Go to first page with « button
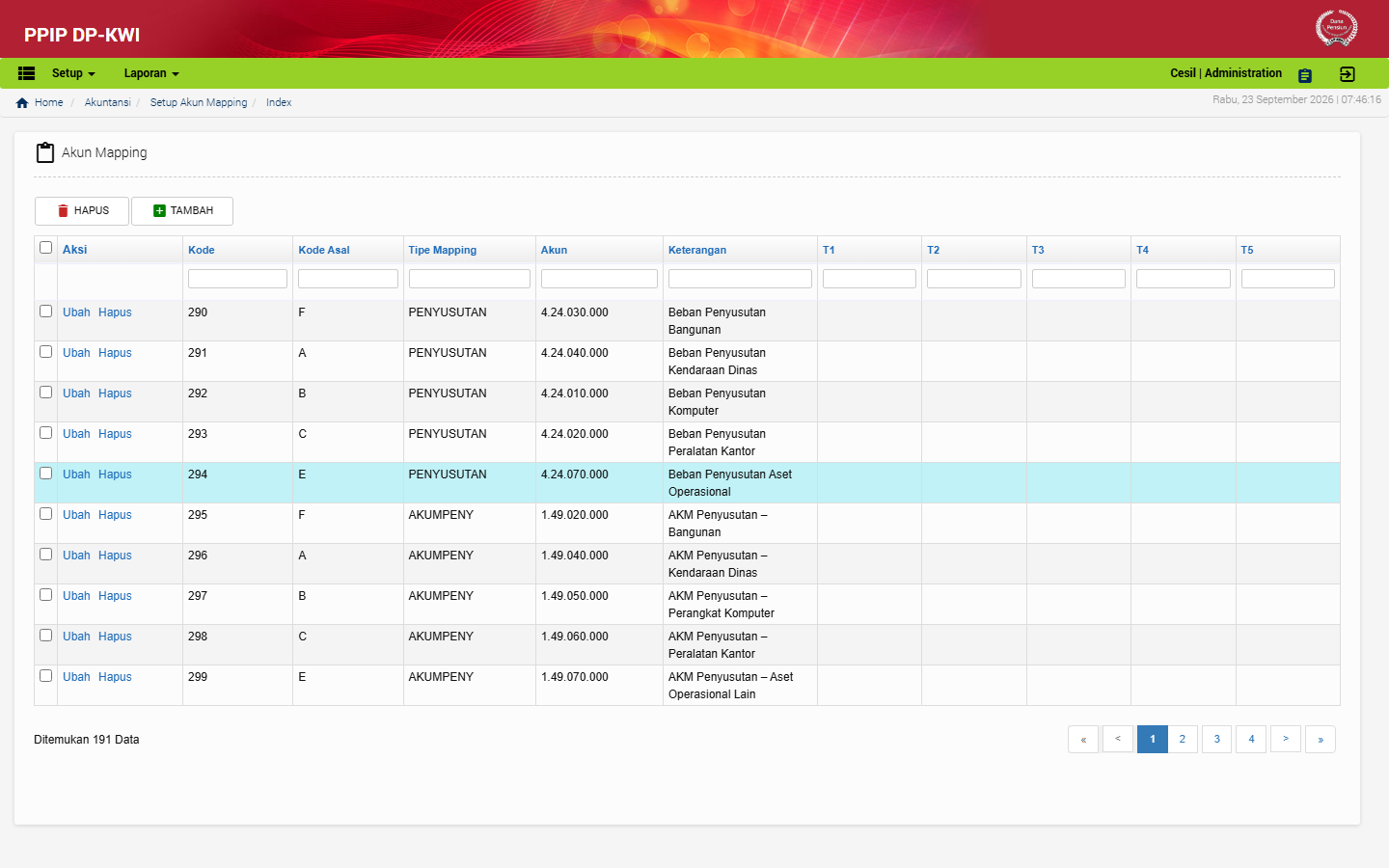 [1083, 739]
